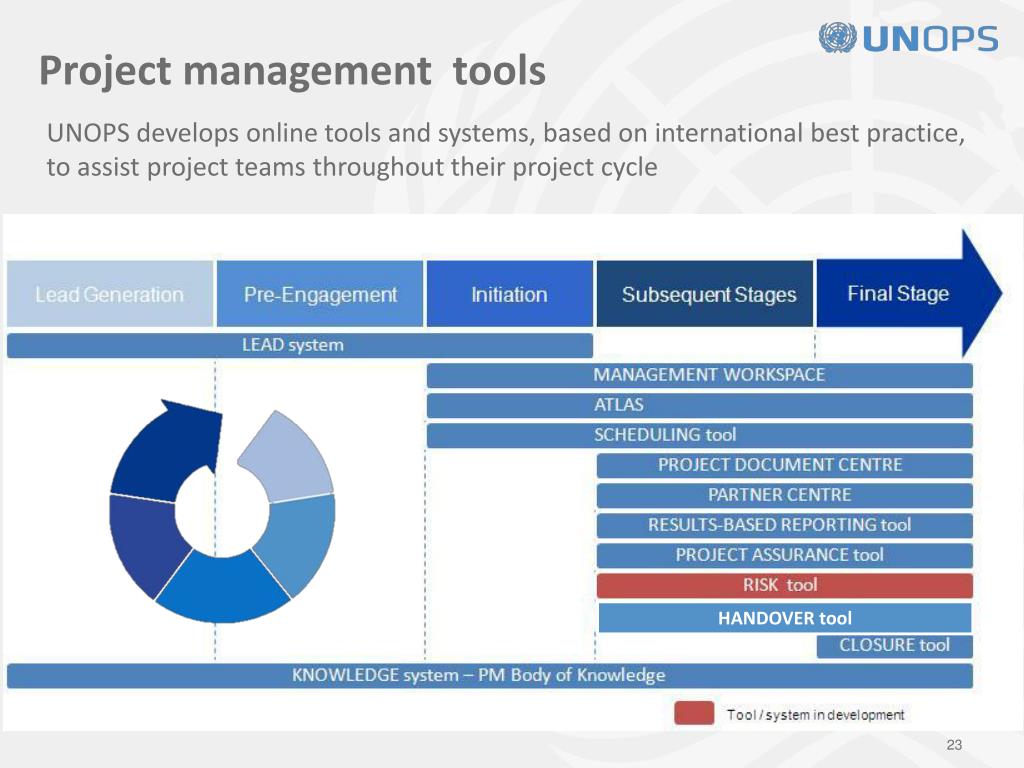1024x768 pixels.
Task: Click the UNOPS wordmark text
Action: point(930,39)
